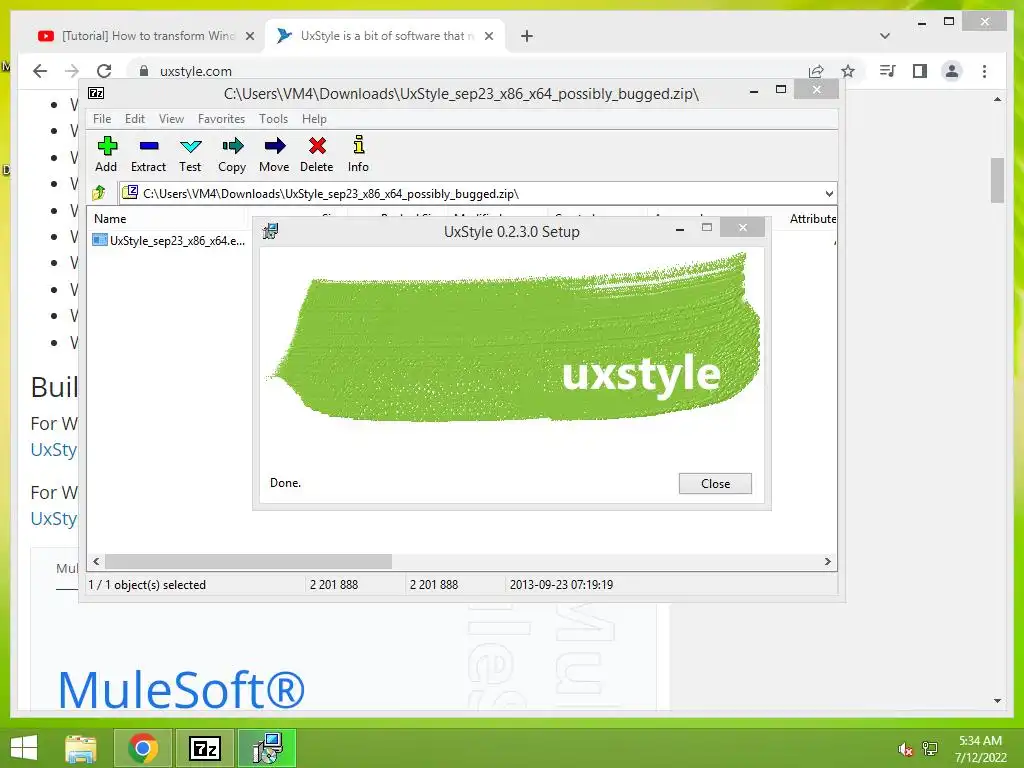Toggle the Chrome side panel
Image resolution: width=1024 pixels, height=768 pixels.
point(920,71)
